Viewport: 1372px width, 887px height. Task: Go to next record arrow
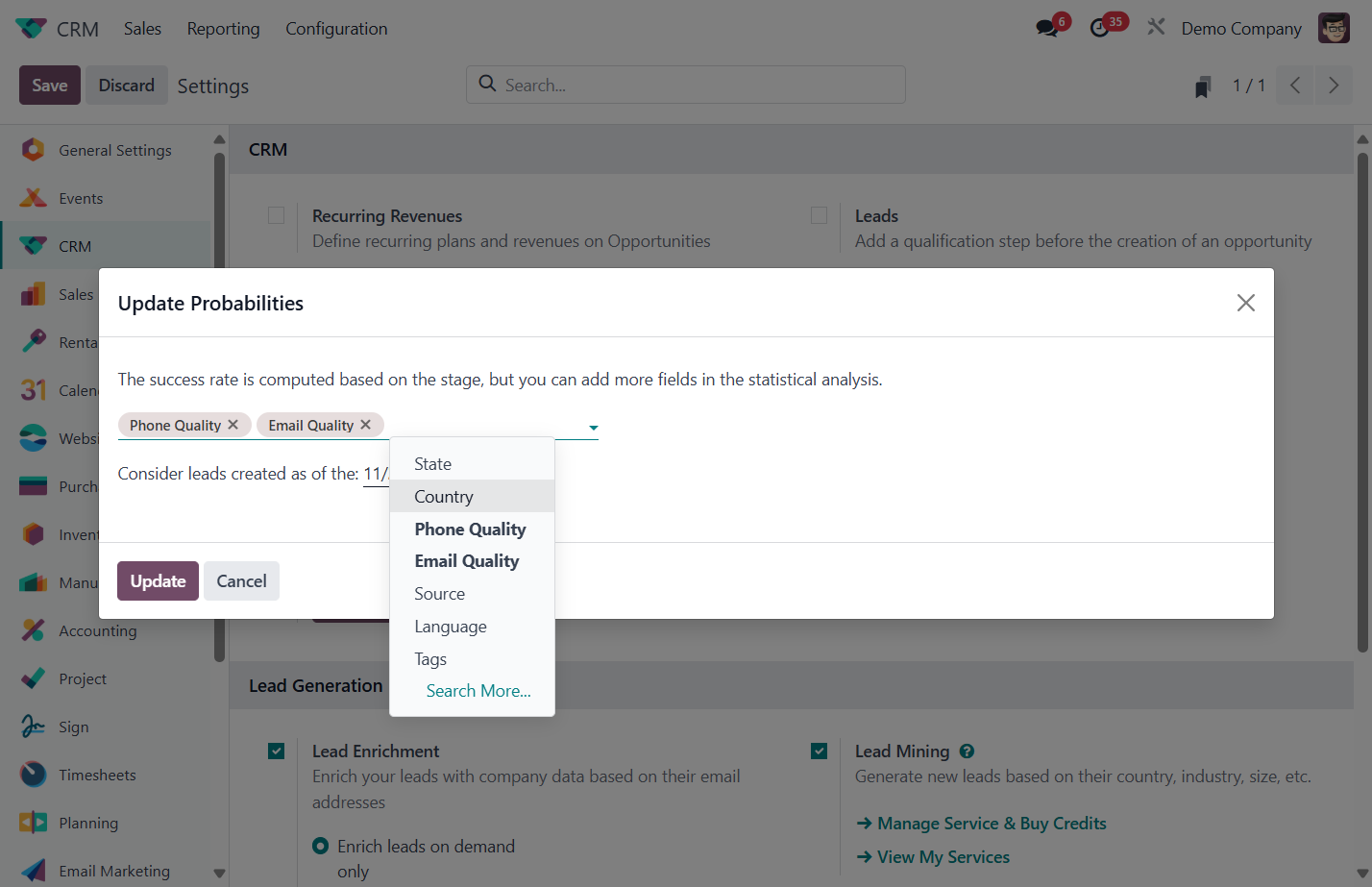pos(1334,86)
